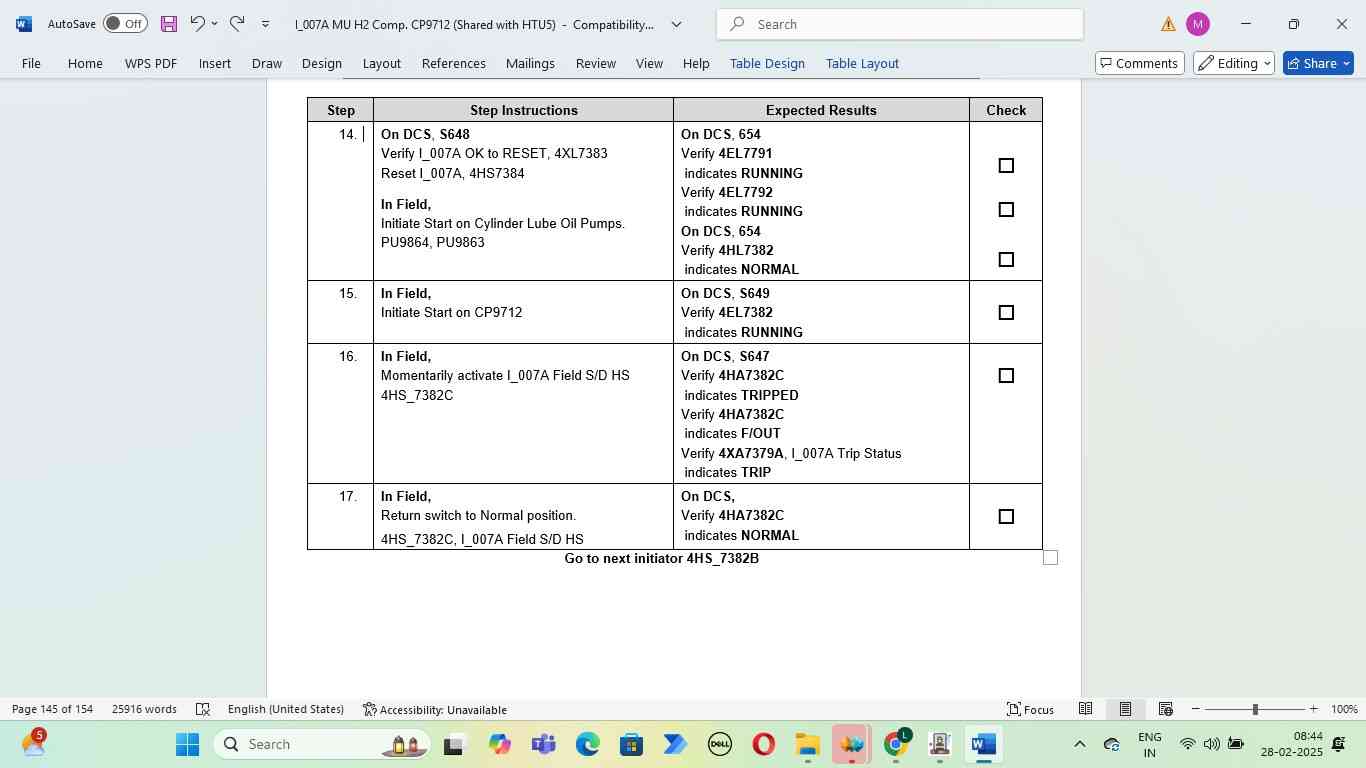Switch to the References tab
The height and width of the screenshot is (768, 1366).
[x=453, y=63]
